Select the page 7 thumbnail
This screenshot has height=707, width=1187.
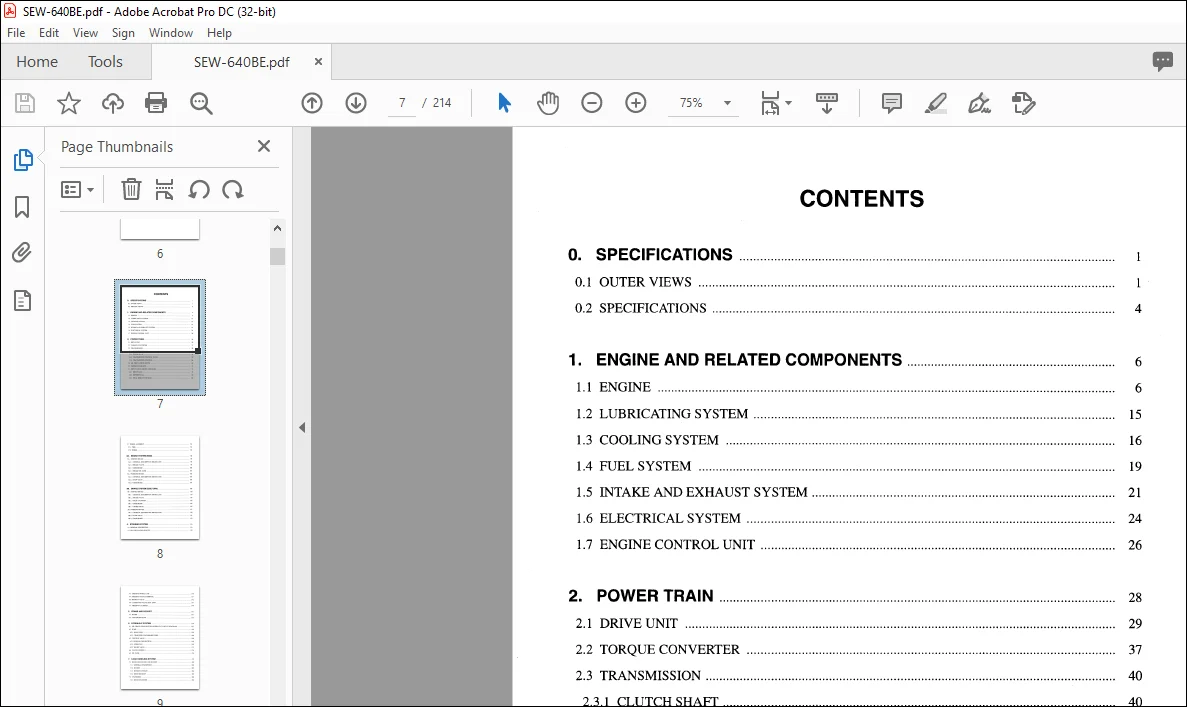[160, 338]
